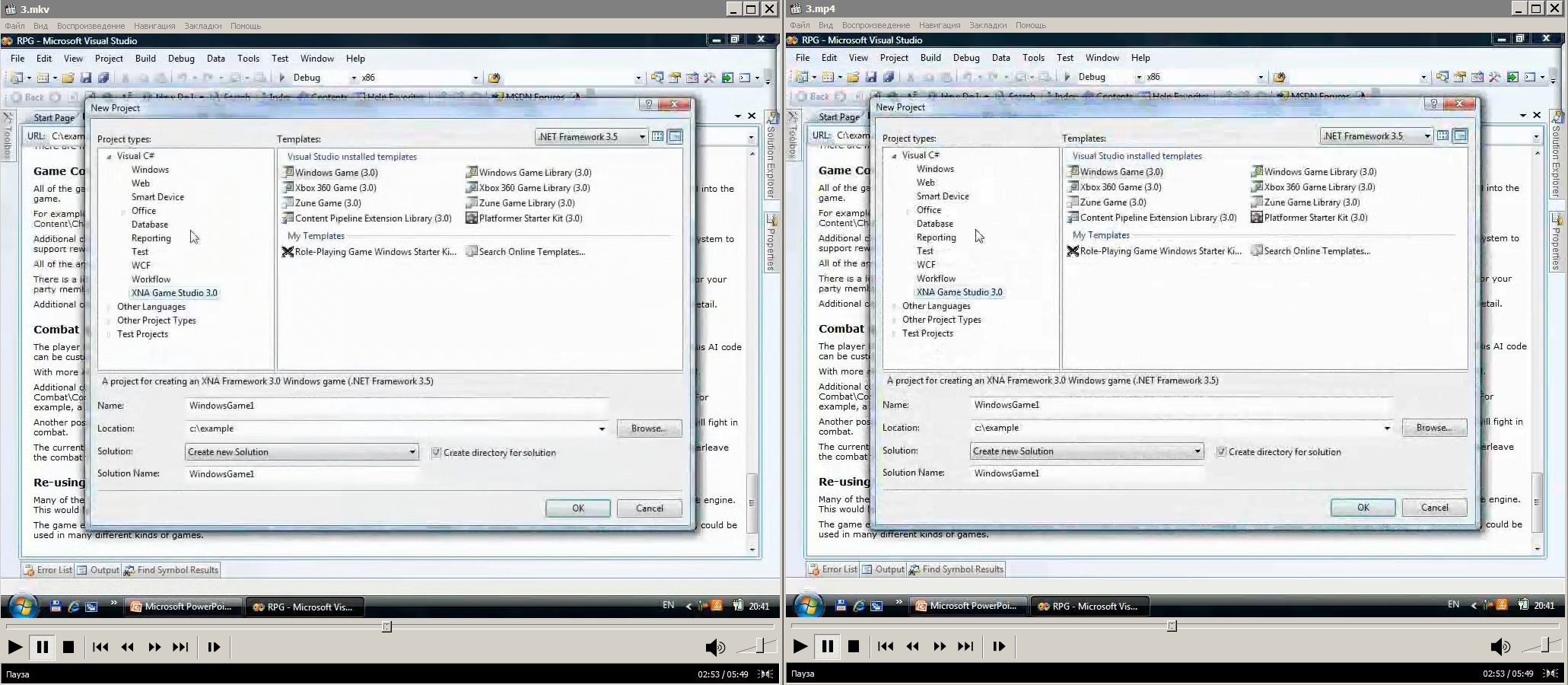The height and width of the screenshot is (685, 1568).
Task: Open the Навигация menu in the 3.mp4 player
Action: [939, 25]
